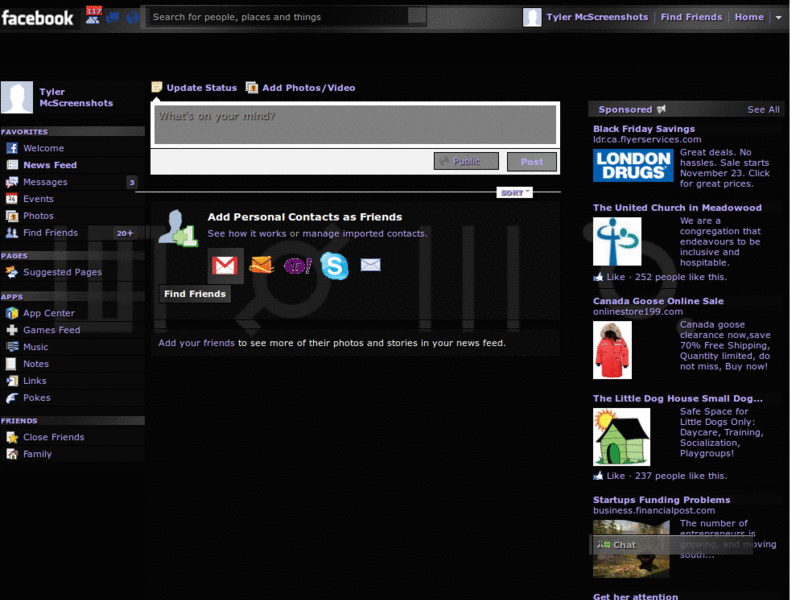Select the Update Status tab
The width and height of the screenshot is (800, 600).
tap(194, 88)
